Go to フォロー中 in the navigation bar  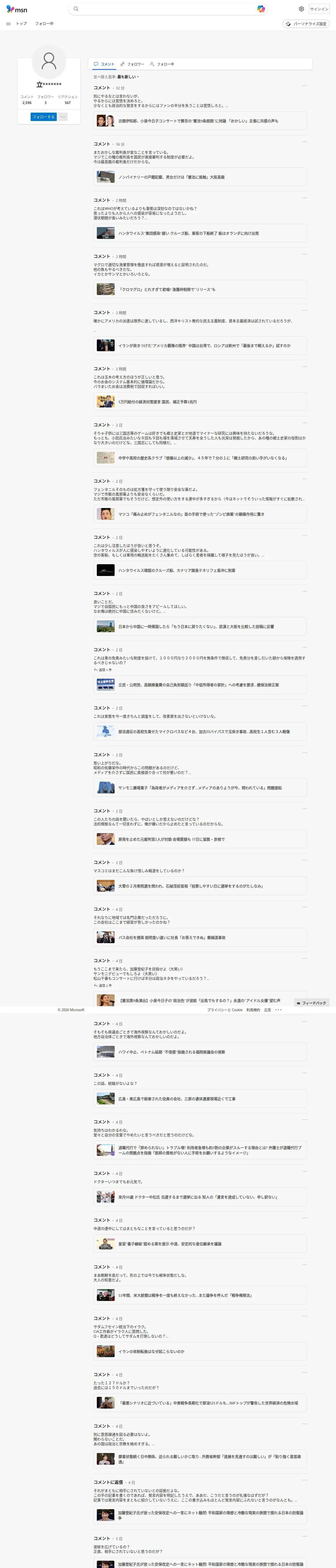click(x=44, y=24)
